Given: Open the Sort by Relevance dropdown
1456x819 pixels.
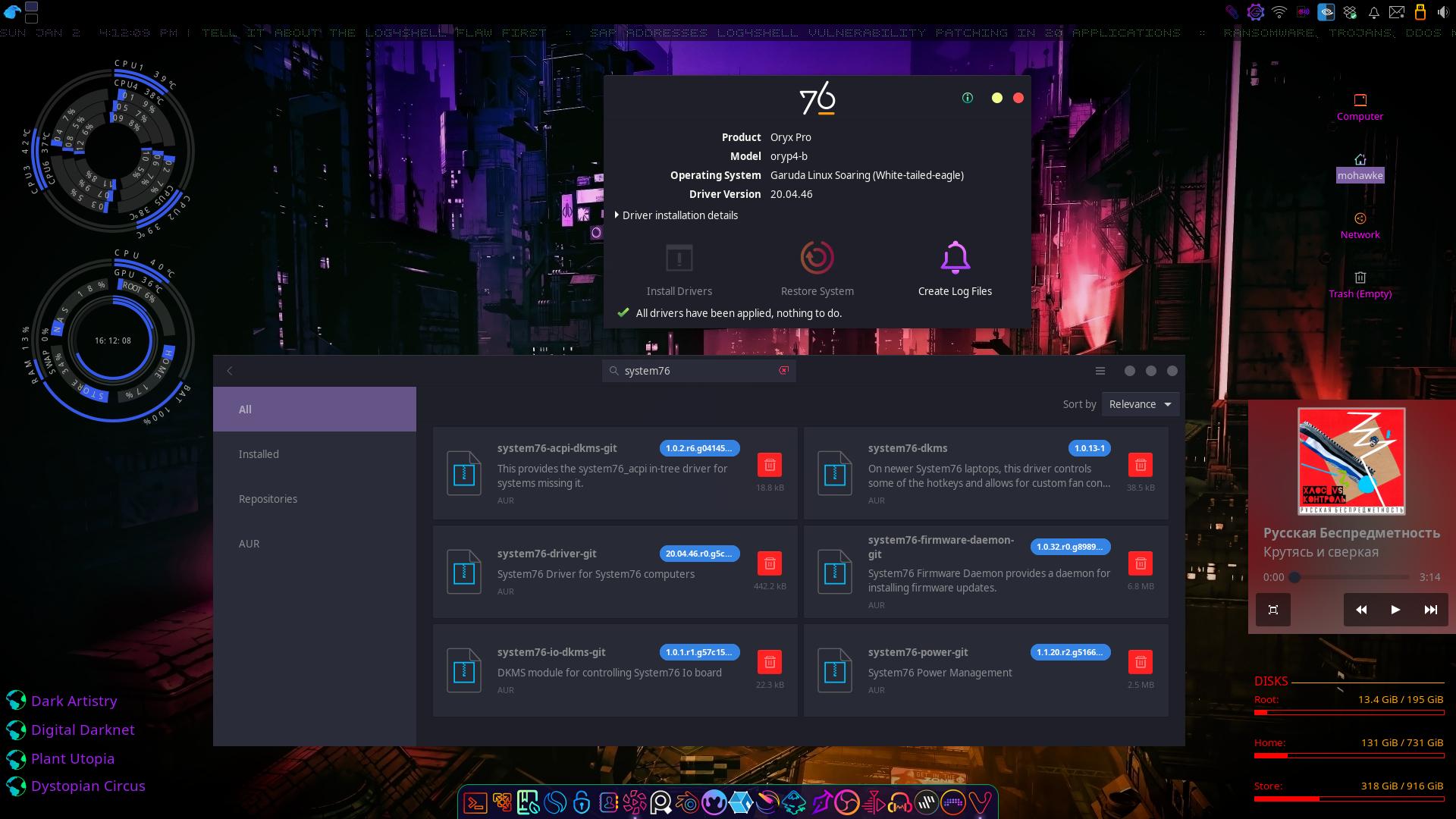Looking at the screenshot, I should (x=1140, y=404).
